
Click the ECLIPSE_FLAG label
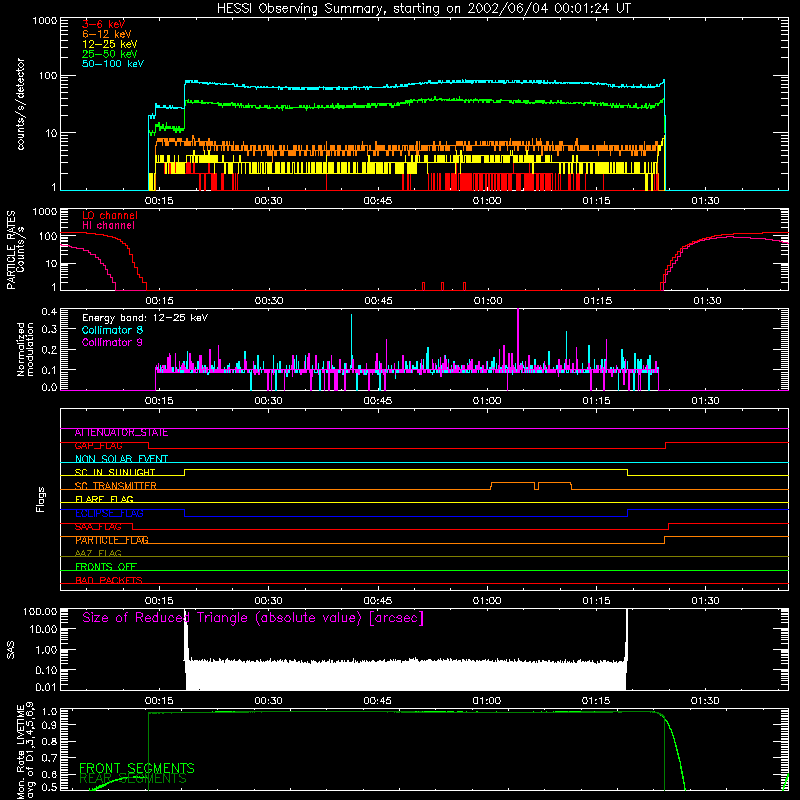point(109,513)
